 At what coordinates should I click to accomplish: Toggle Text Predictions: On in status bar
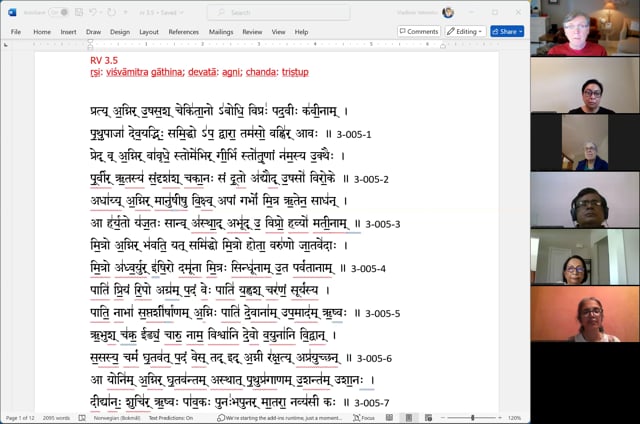point(171,418)
